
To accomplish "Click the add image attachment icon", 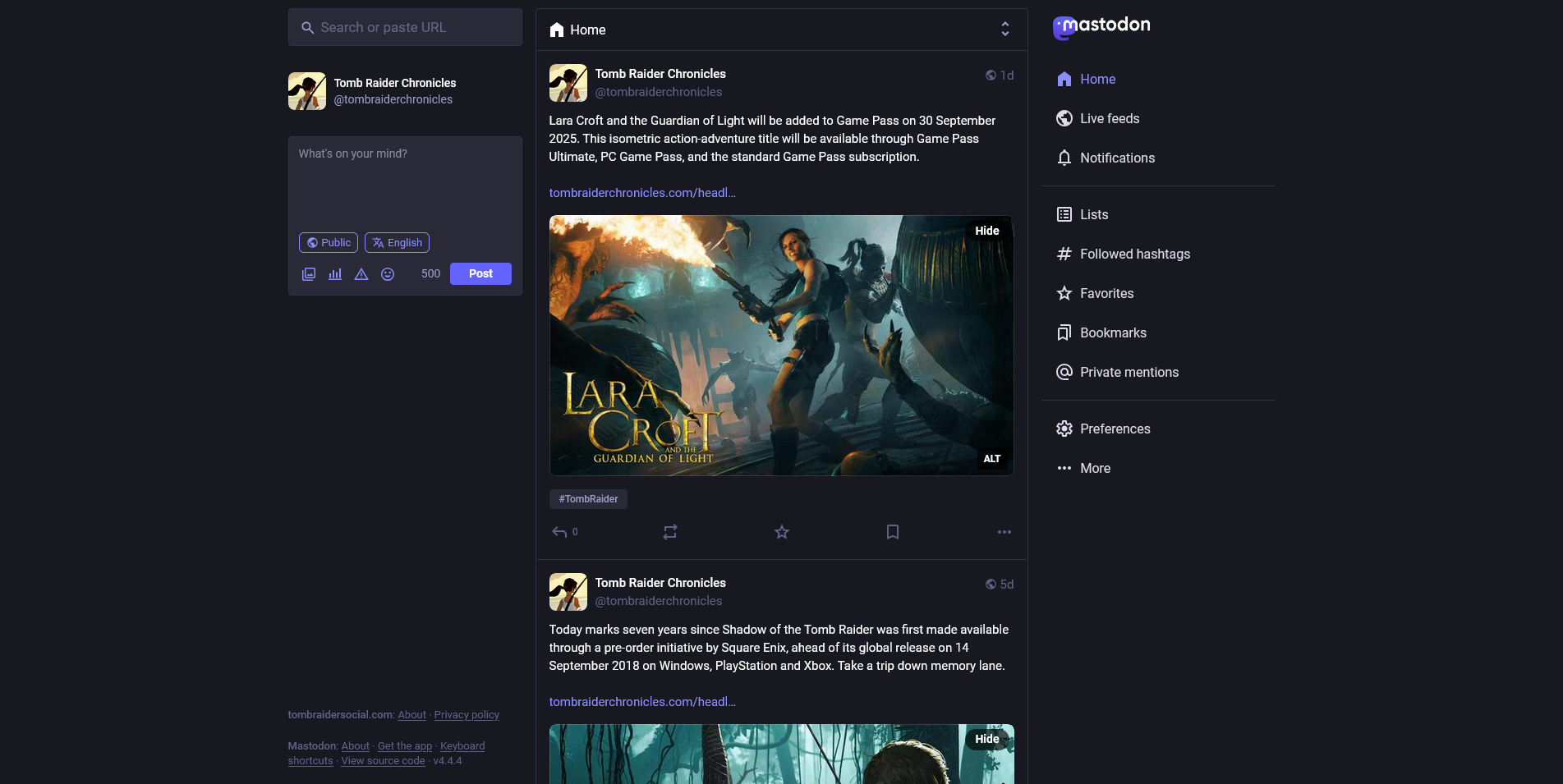I will [x=309, y=274].
